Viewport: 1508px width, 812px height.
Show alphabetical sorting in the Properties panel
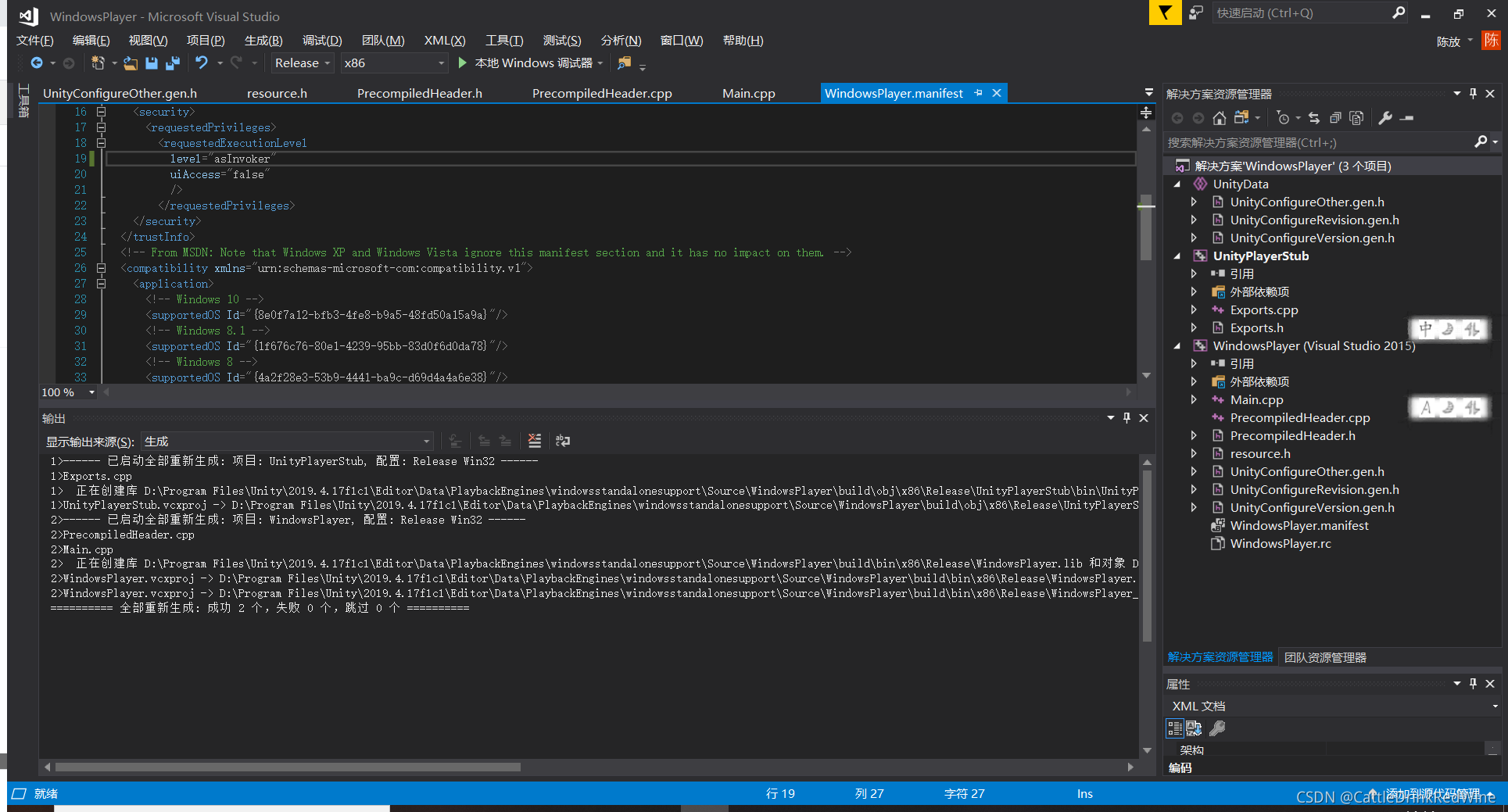click(x=1194, y=728)
